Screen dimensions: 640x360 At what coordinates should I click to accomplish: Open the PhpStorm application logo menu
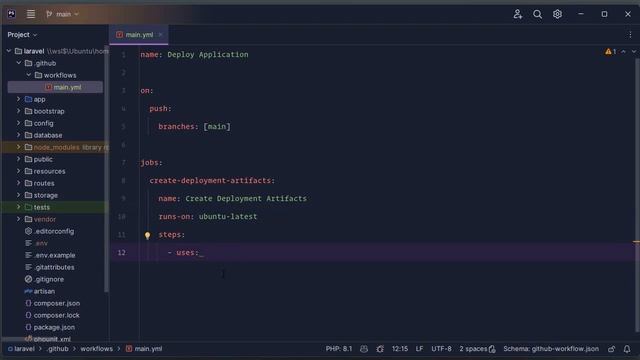tap(11, 14)
